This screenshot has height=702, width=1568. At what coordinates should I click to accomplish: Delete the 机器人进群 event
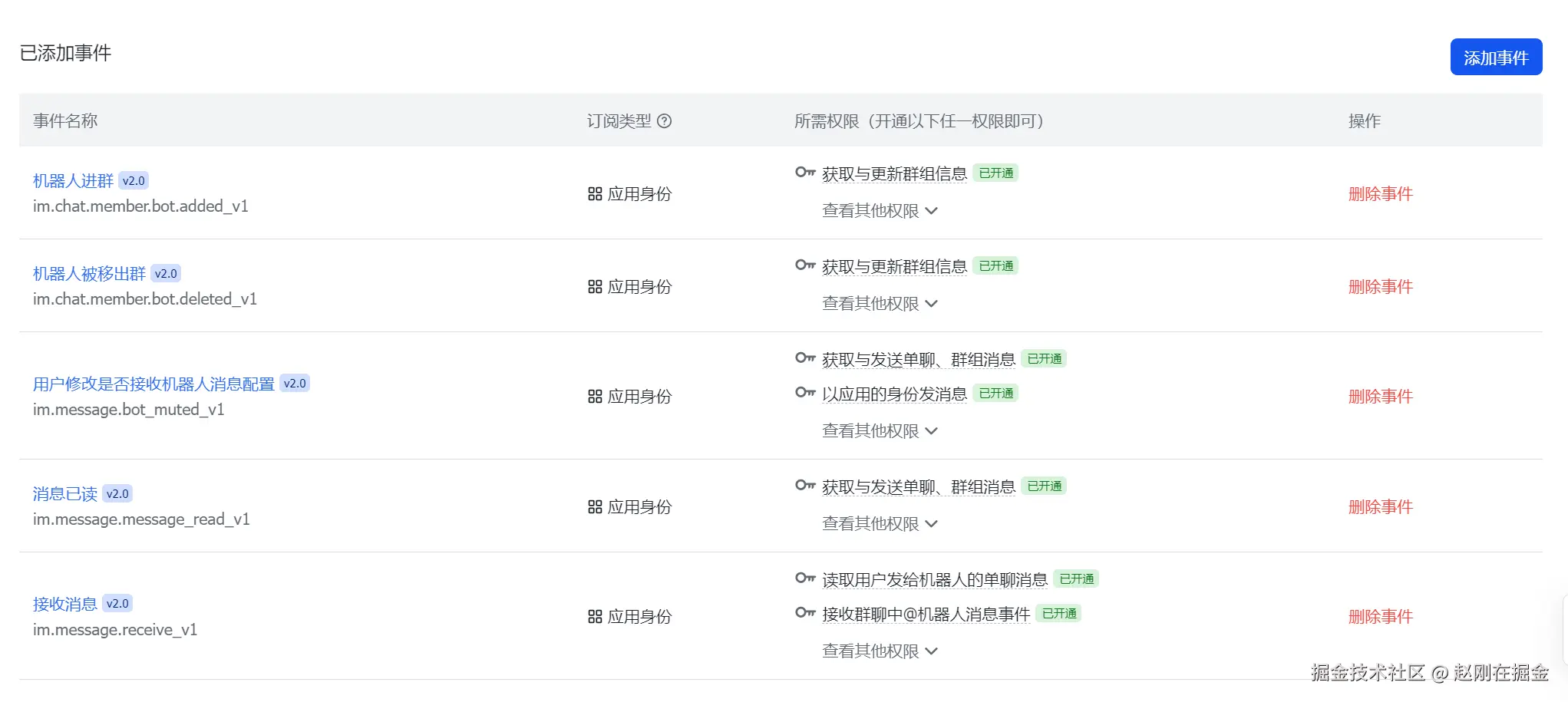click(1380, 194)
